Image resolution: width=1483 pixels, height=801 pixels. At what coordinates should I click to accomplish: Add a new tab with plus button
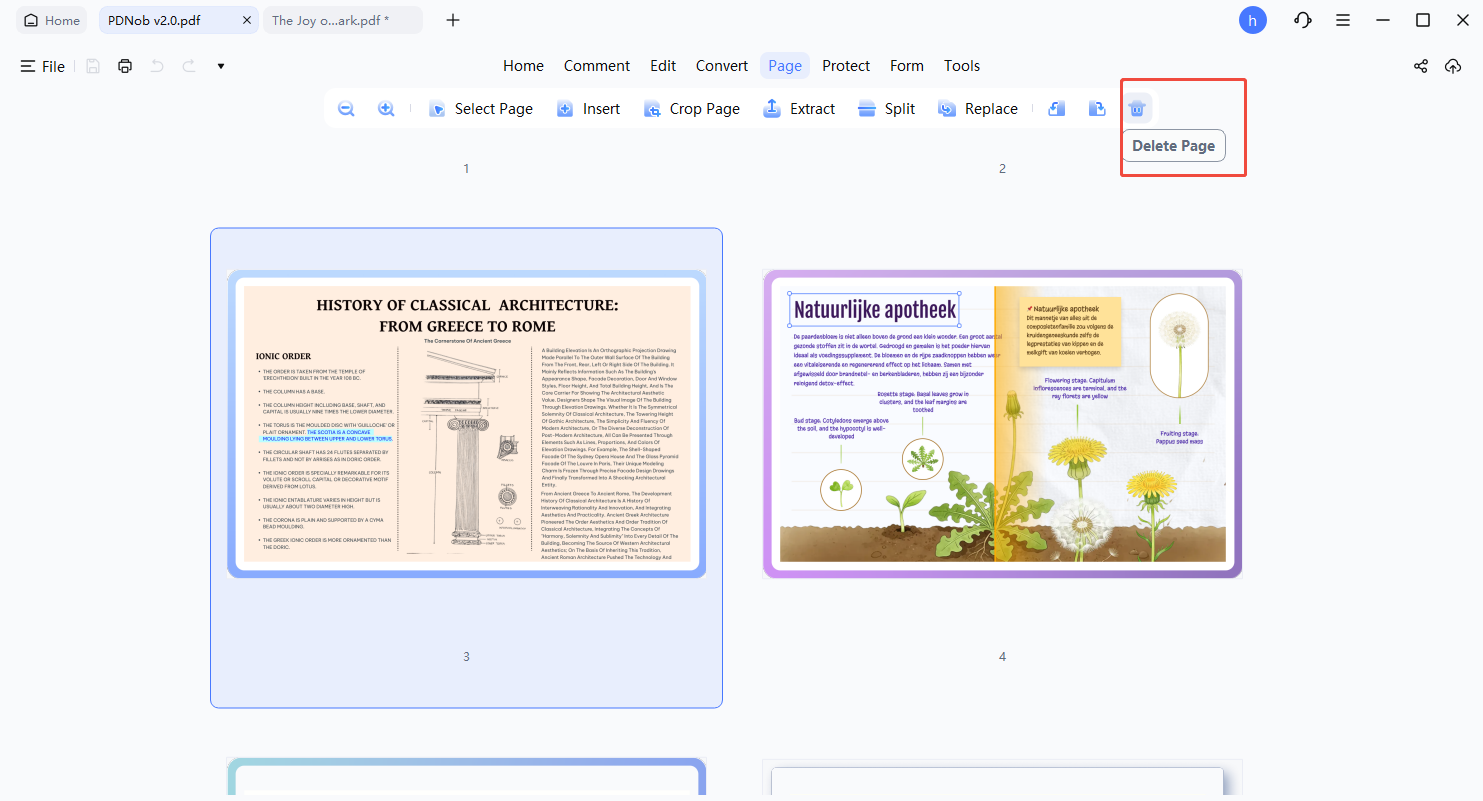pos(453,20)
